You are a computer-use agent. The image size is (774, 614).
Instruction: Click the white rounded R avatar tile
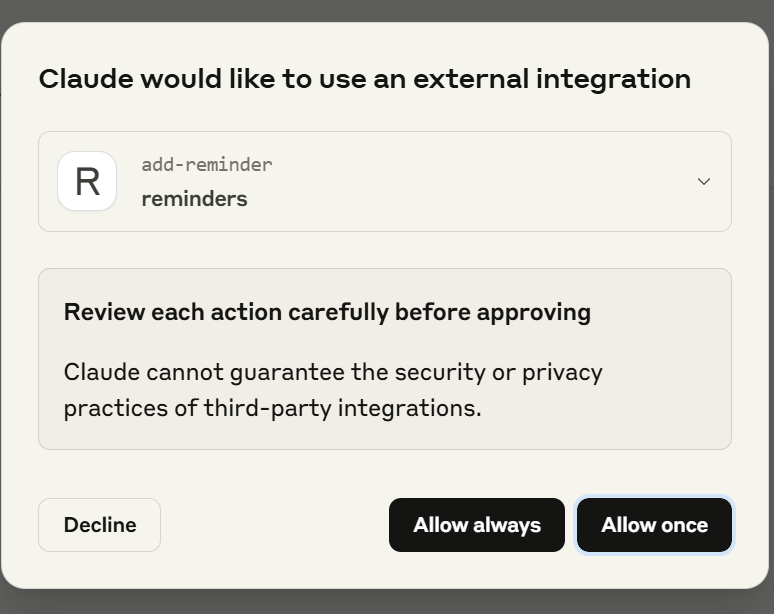[87, 181]
